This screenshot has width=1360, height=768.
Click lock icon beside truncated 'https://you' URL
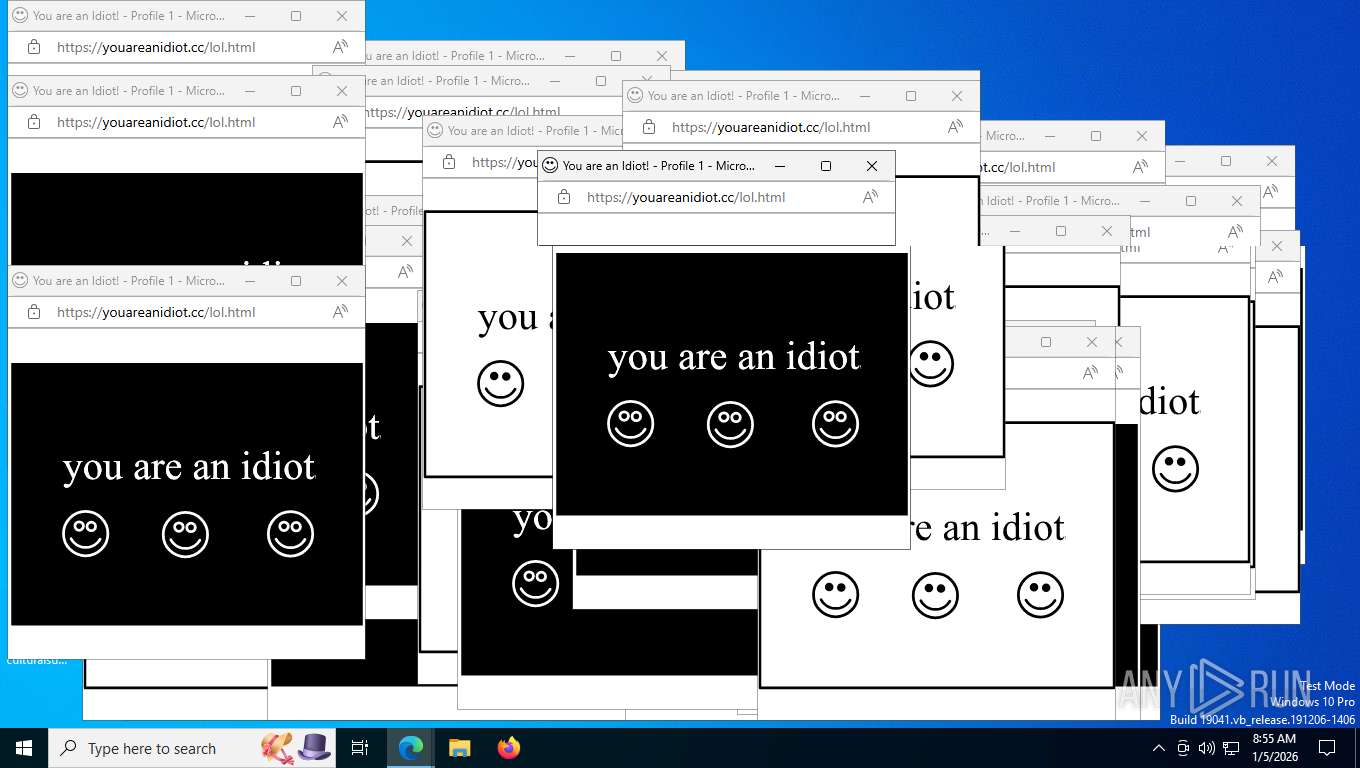(449, 162)
